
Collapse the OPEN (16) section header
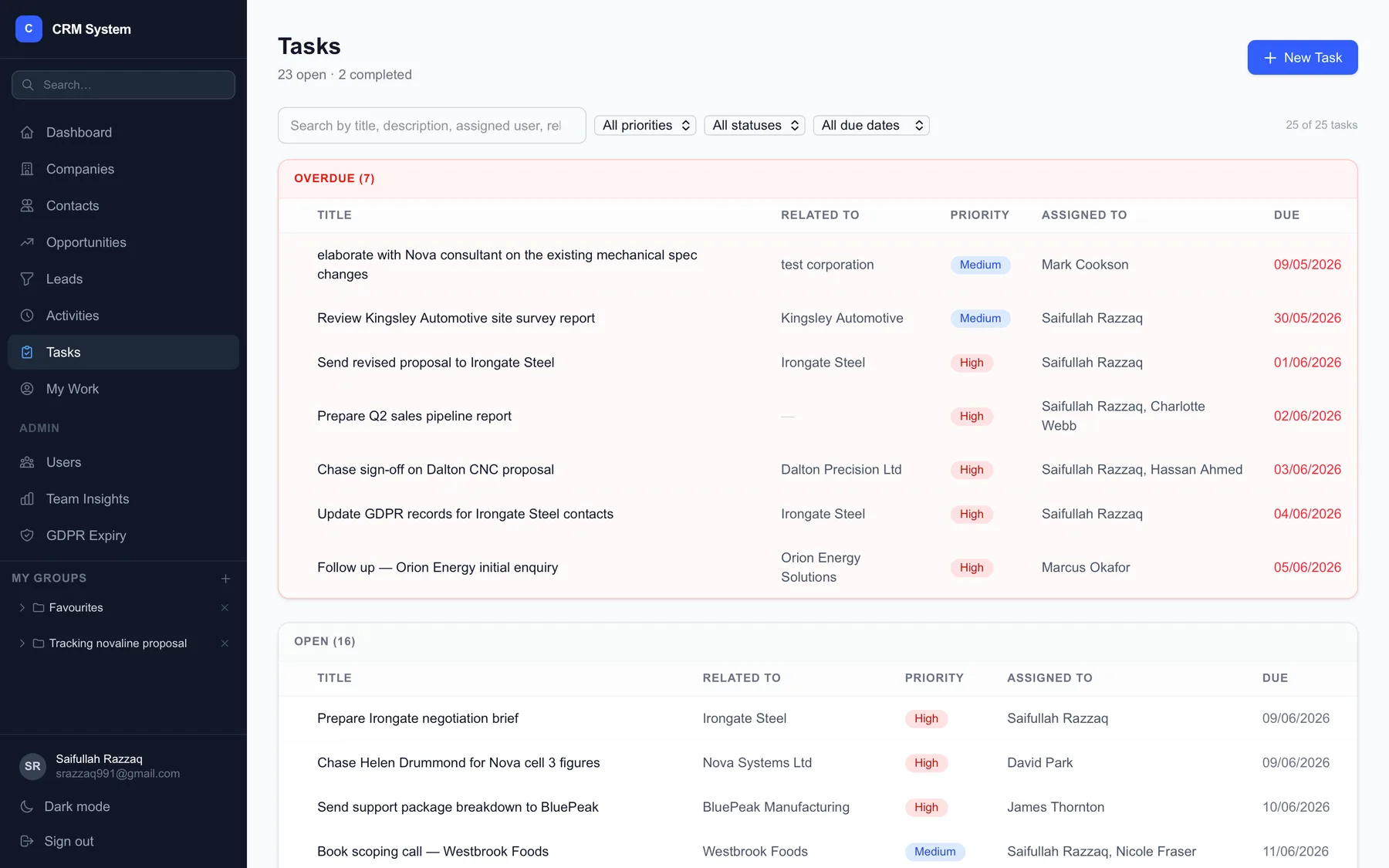click(818, 641)
